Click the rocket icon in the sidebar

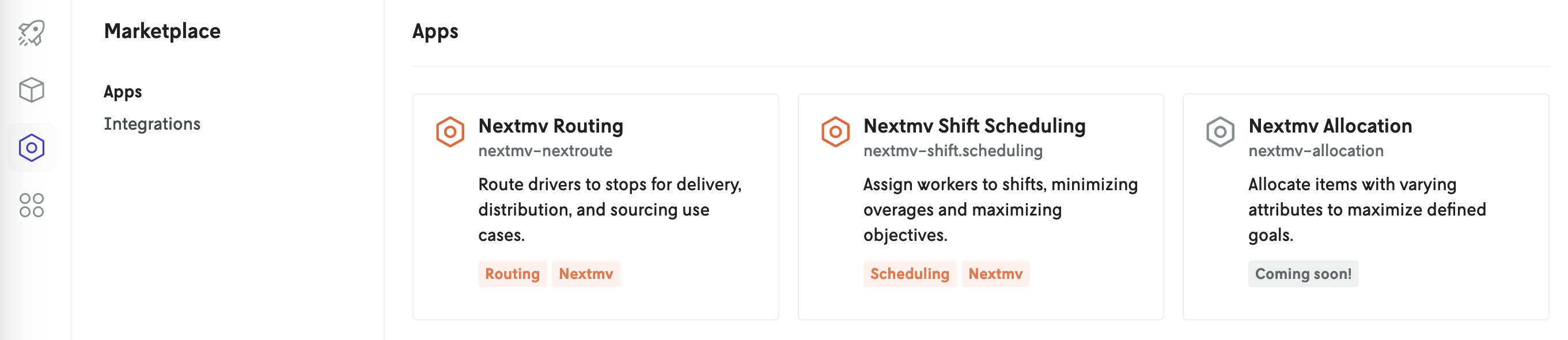coord(31,33)
